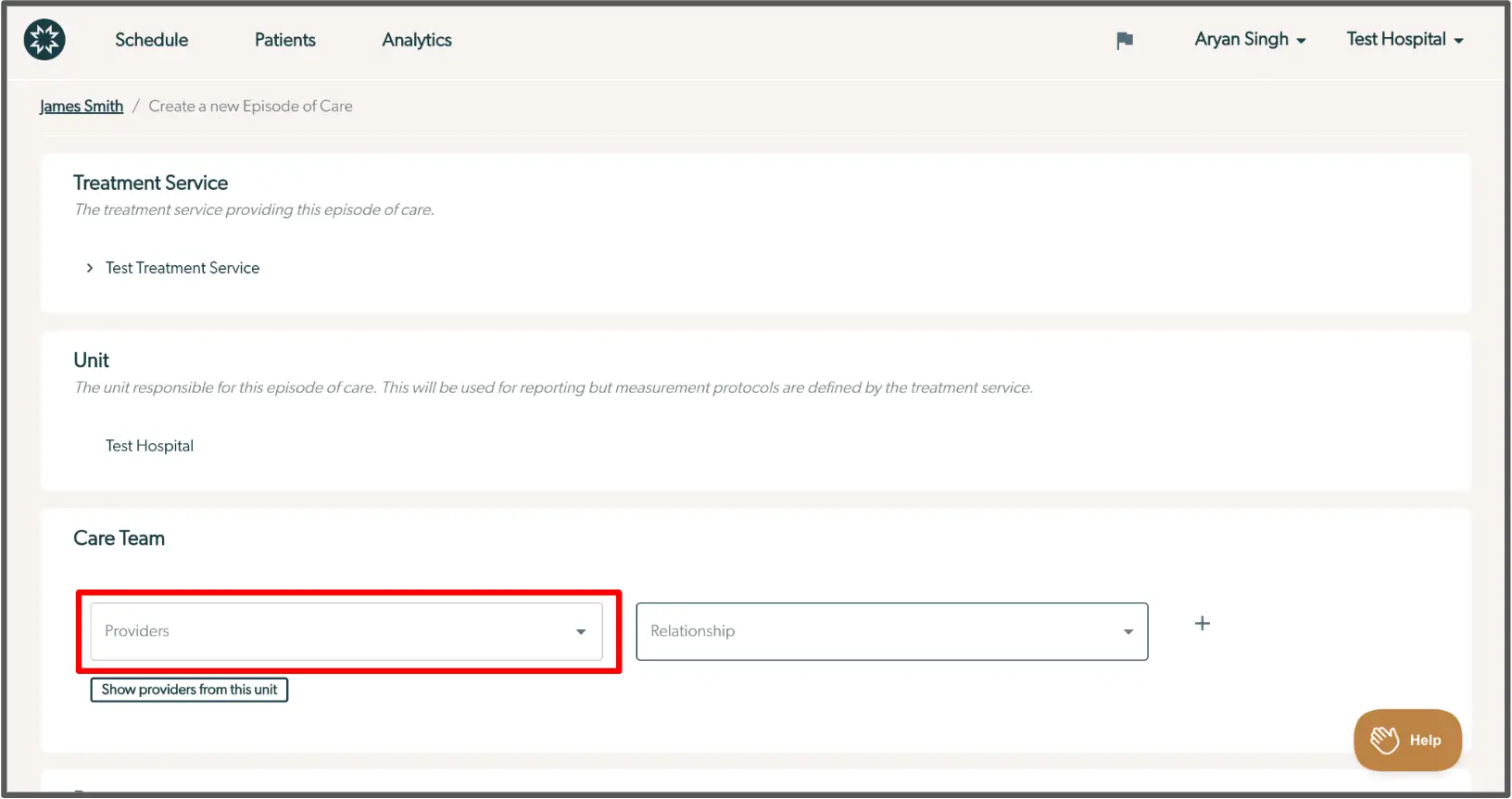Viewport: 1512px width, 799px height.
Task: Open the Providers dropdown
Action: (334, 631)
